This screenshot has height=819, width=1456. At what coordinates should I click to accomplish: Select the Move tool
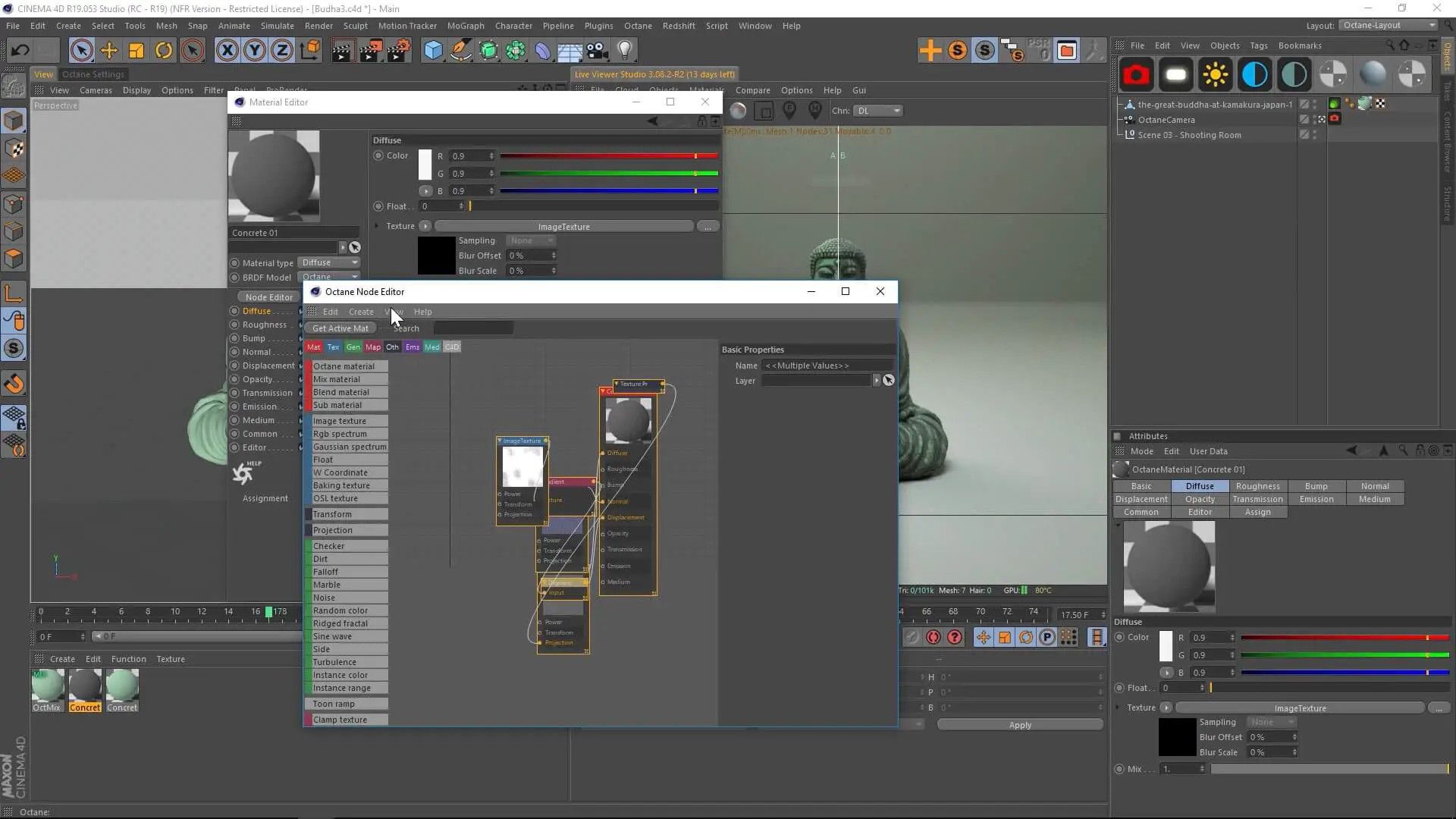point(108,51)
